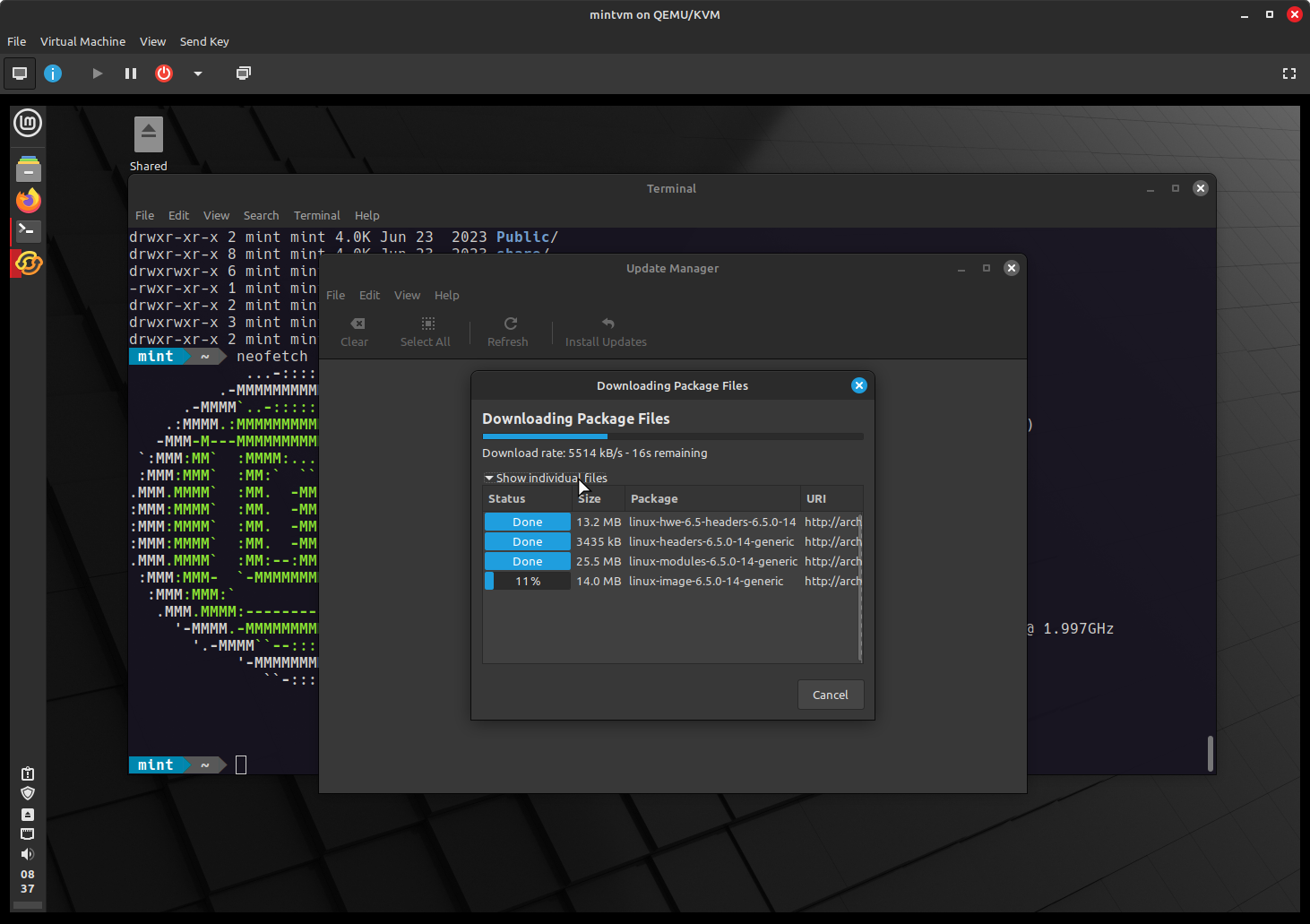Screen dimensions: 1310x924
Task: Open the Virtual Machine menu
Action: tap(82, 41)
